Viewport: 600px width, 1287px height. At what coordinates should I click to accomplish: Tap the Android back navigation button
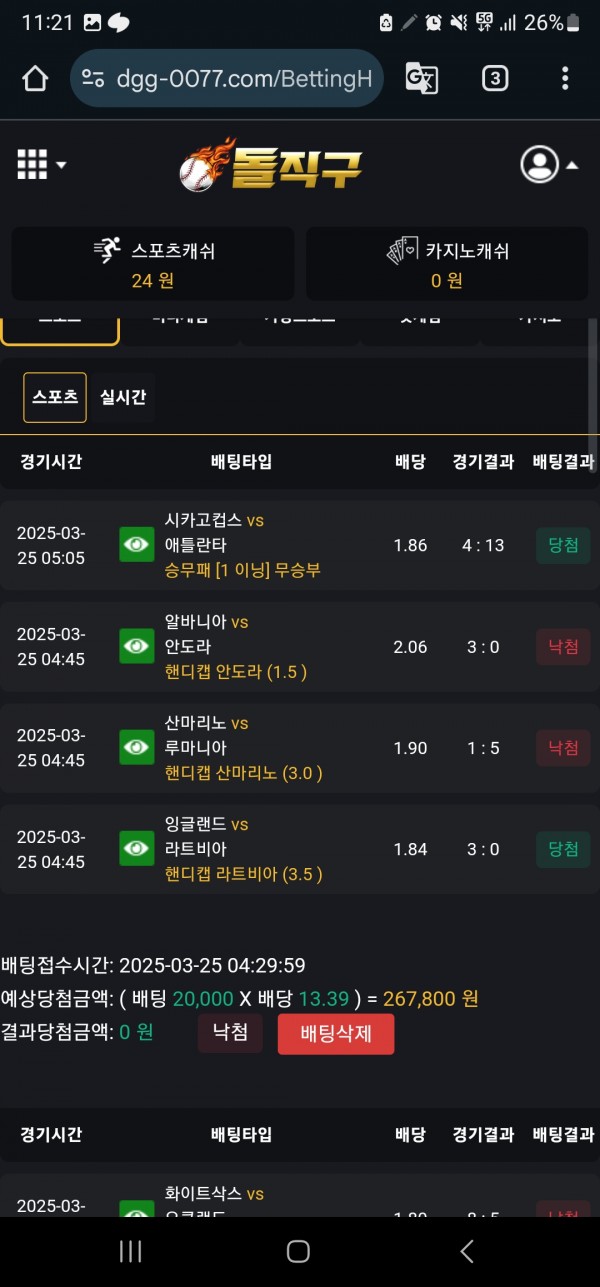tap(466, 1250)
